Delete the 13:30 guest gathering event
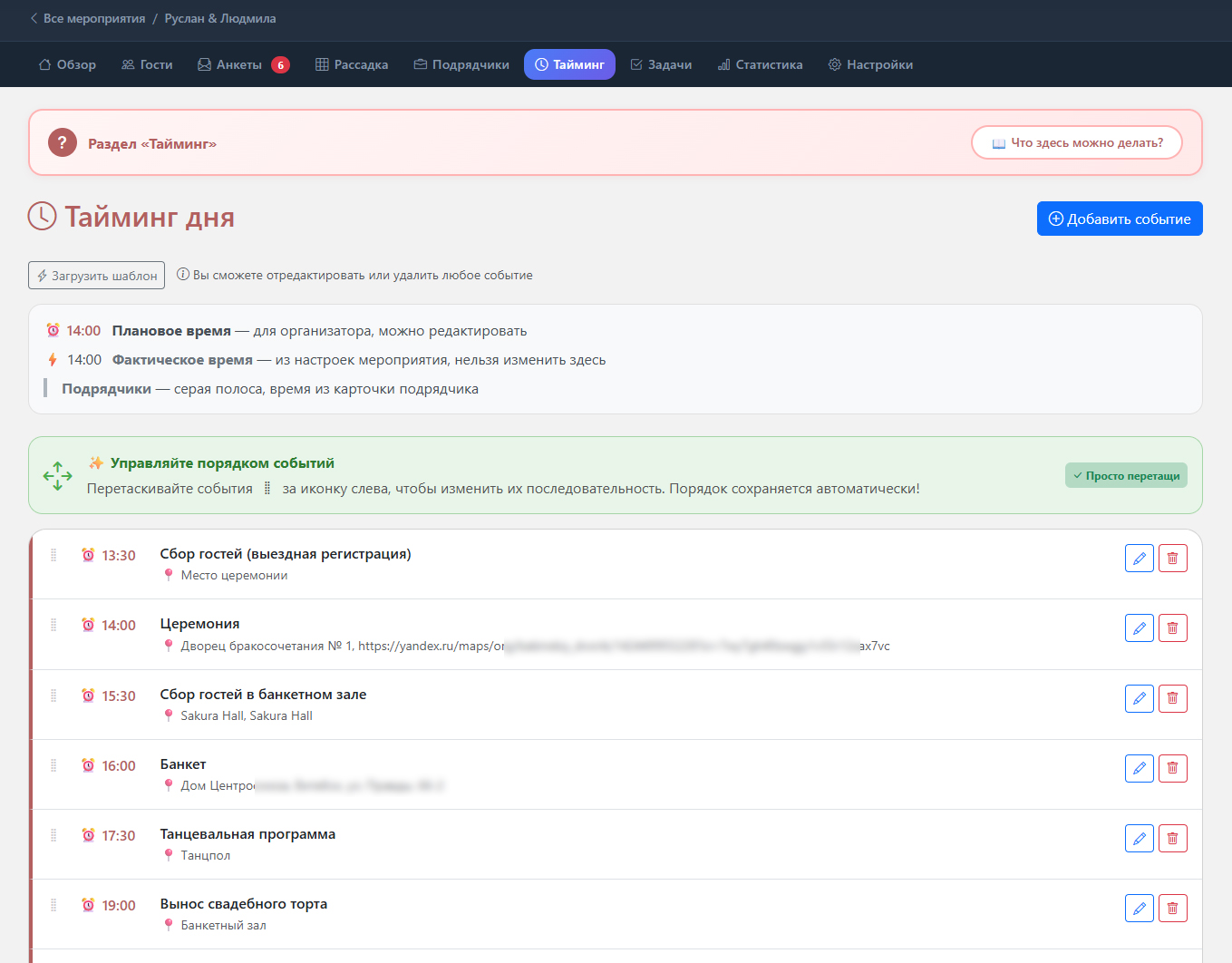This screenshot has width=1232, height=963. 1172,559
